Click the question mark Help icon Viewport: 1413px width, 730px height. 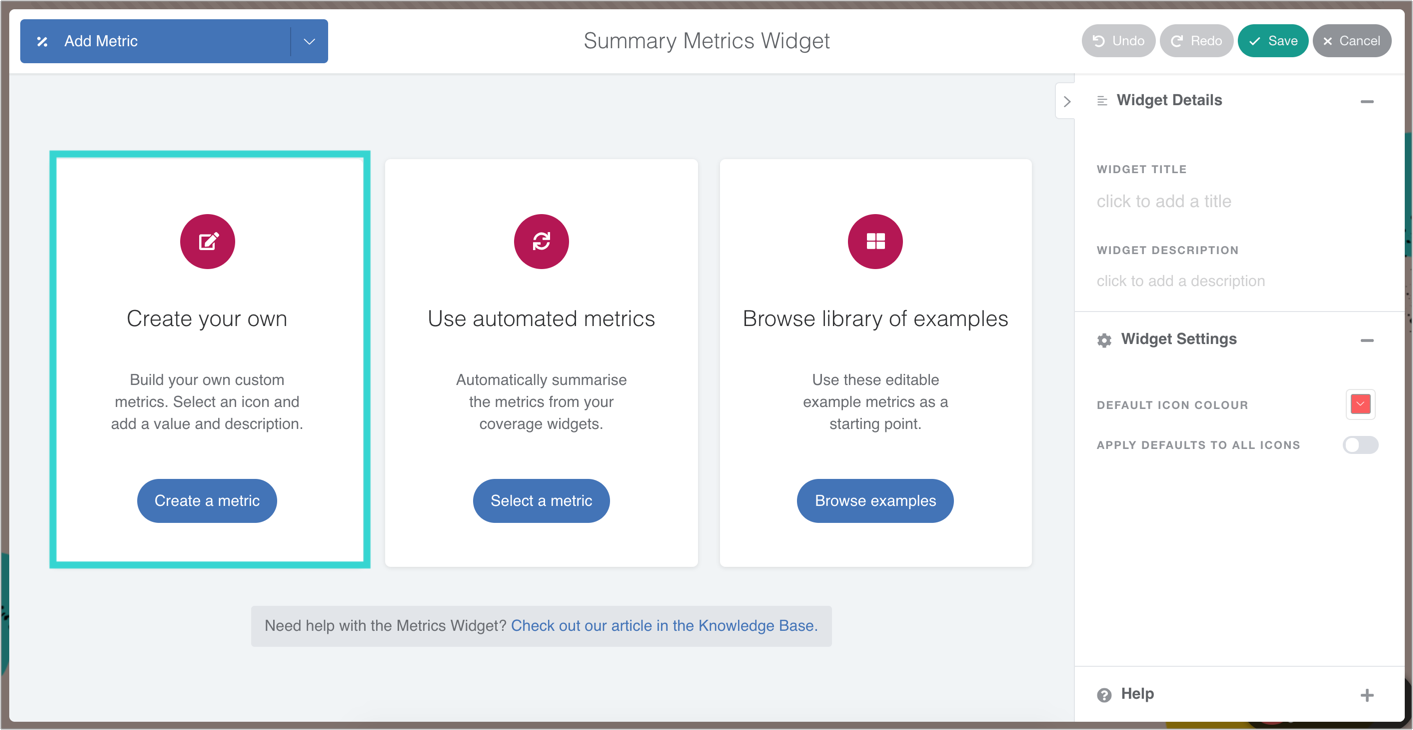(x=1104, y=695)
